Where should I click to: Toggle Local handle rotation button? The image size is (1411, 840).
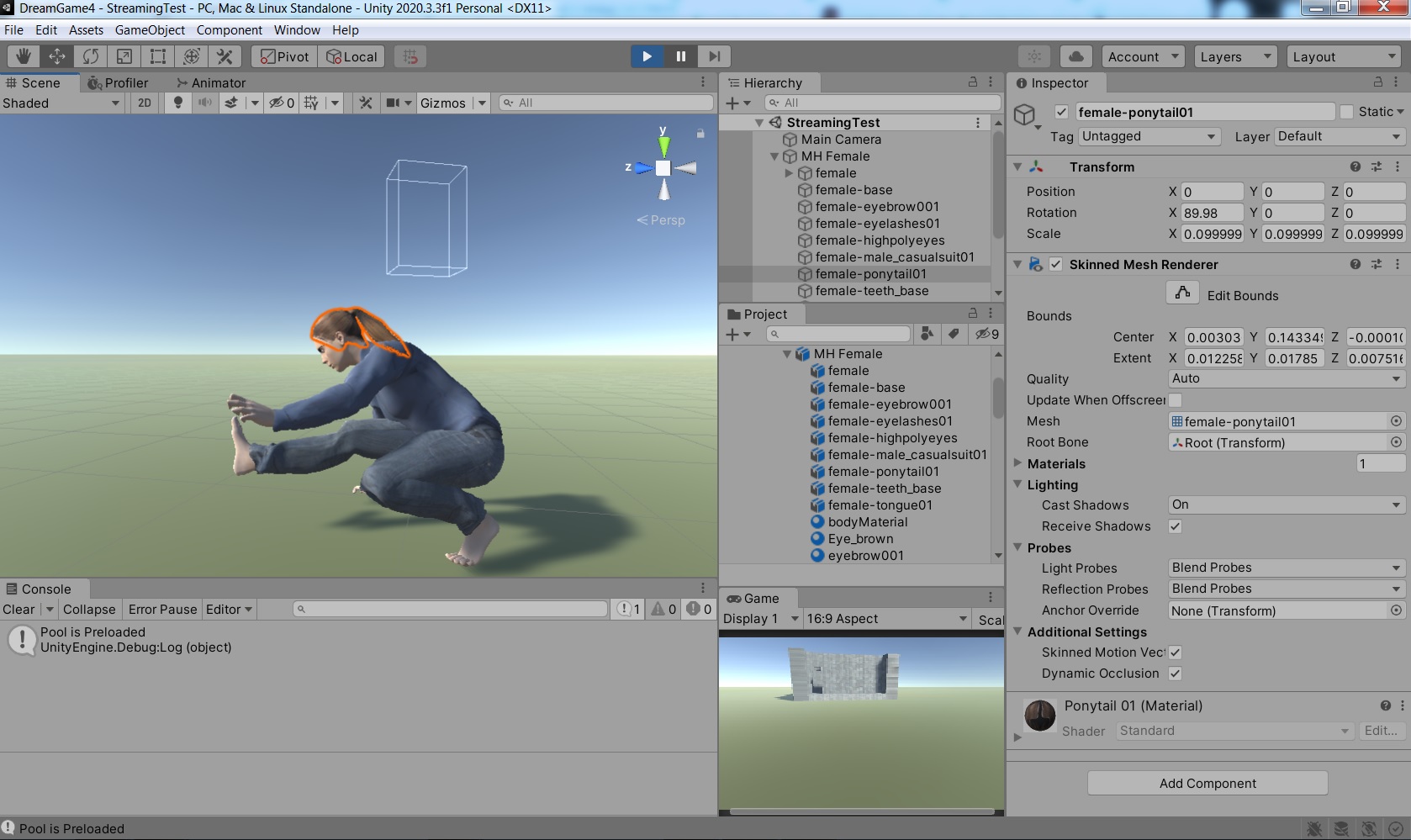click(x=351, y=56)
